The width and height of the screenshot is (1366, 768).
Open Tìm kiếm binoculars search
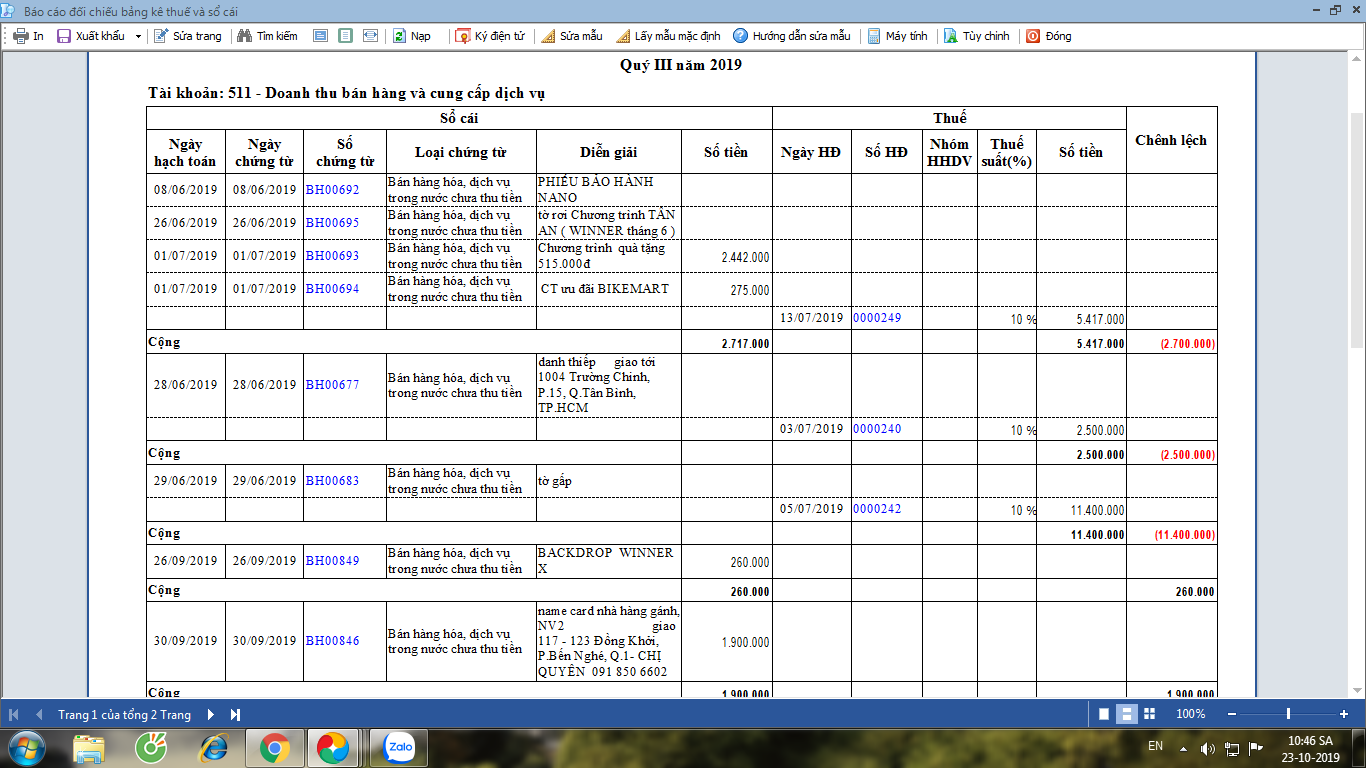tap(267, 36)
